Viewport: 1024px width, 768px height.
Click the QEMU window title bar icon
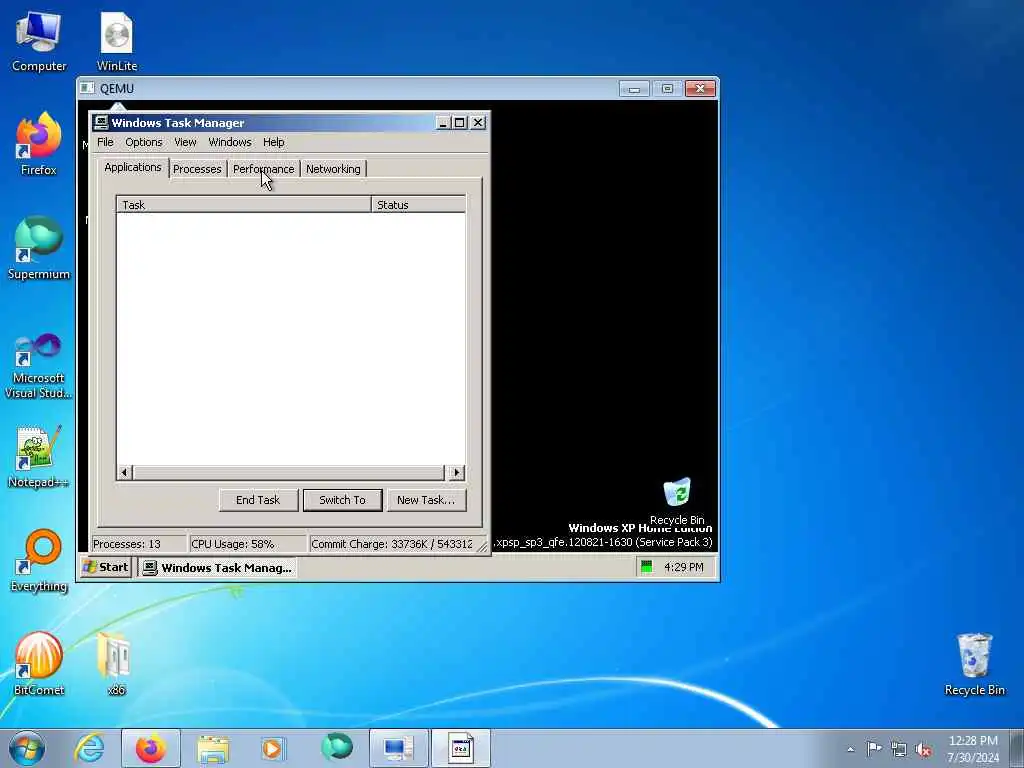pos(88,88)
